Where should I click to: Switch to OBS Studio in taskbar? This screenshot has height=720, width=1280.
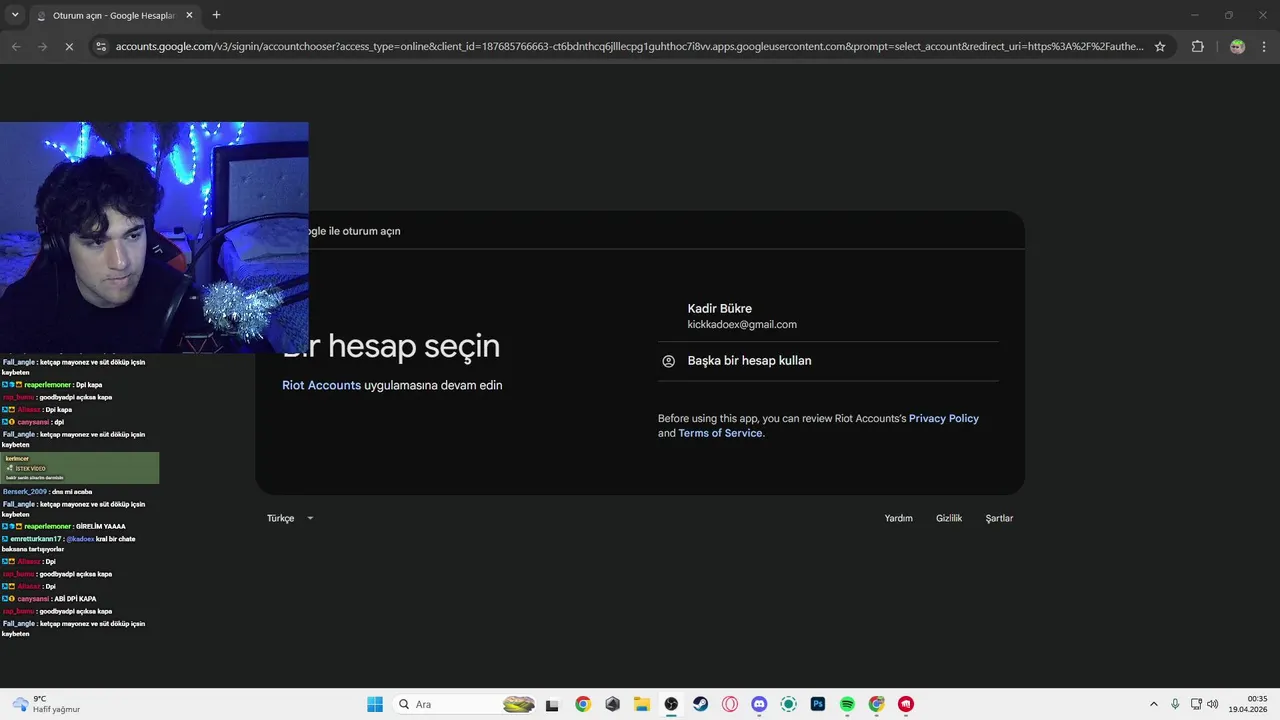(671, 704)
